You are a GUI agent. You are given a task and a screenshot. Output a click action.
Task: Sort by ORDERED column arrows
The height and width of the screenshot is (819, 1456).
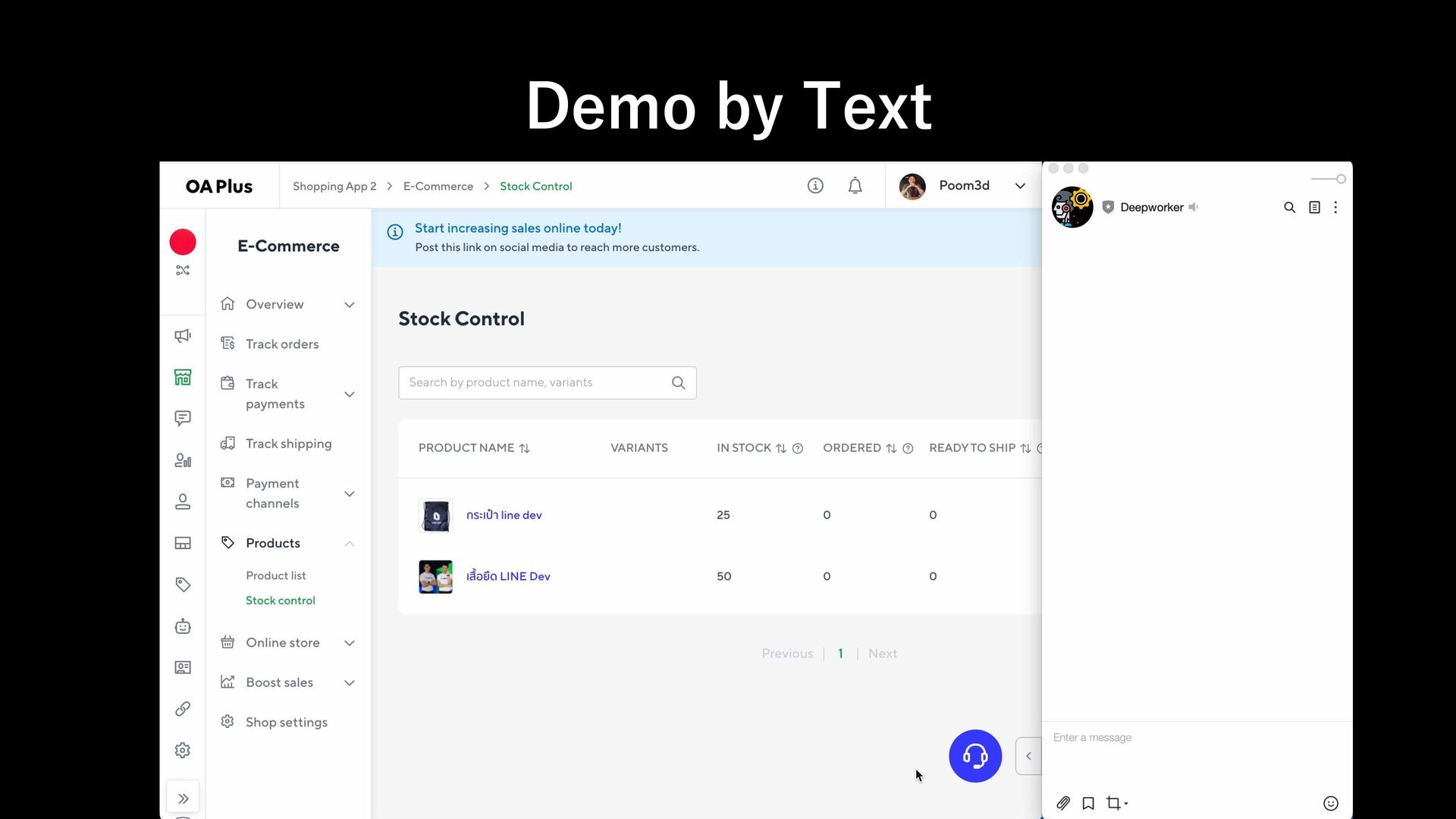(891, 448)
